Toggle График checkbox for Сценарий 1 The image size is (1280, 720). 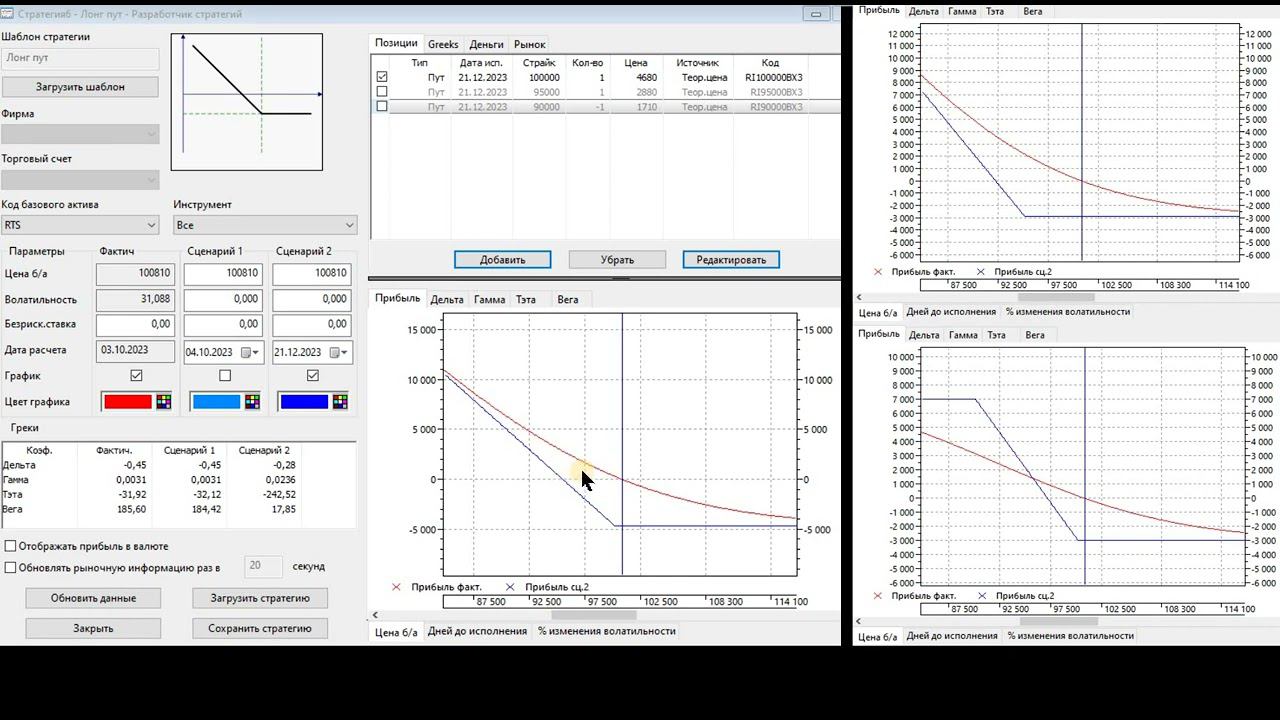(x=225, y=376)
